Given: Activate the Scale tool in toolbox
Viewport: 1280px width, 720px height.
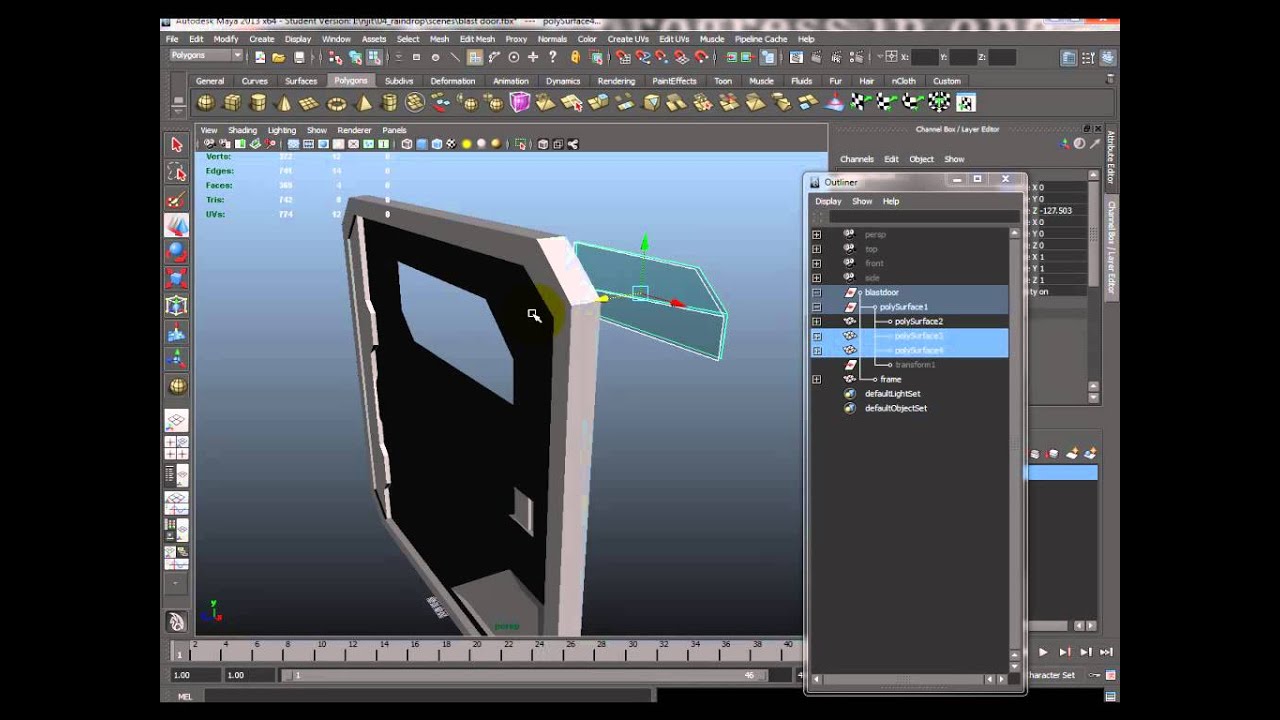Looking at the screenshot, I should [177, 278].
